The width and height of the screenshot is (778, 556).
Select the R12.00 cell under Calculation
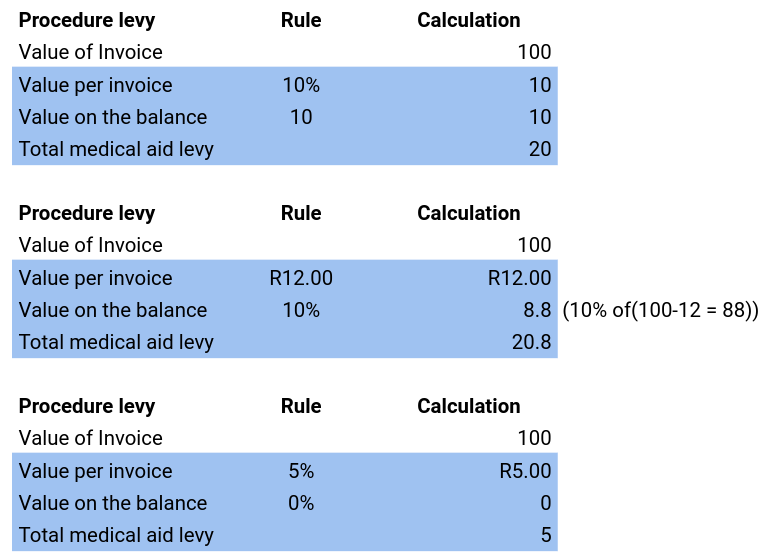[x=519, y=278]
